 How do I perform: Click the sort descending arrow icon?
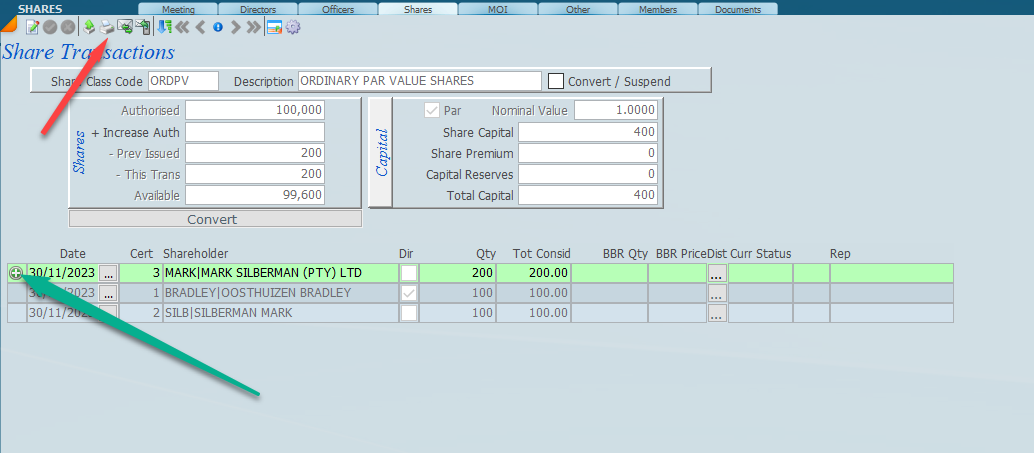coord(164,27)
